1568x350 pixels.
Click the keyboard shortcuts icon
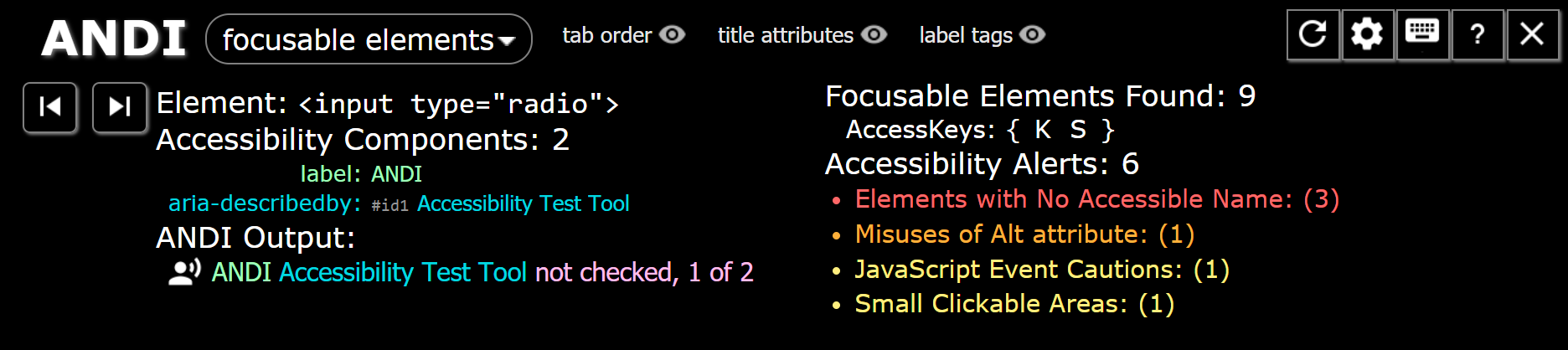tap(1422, 34)
